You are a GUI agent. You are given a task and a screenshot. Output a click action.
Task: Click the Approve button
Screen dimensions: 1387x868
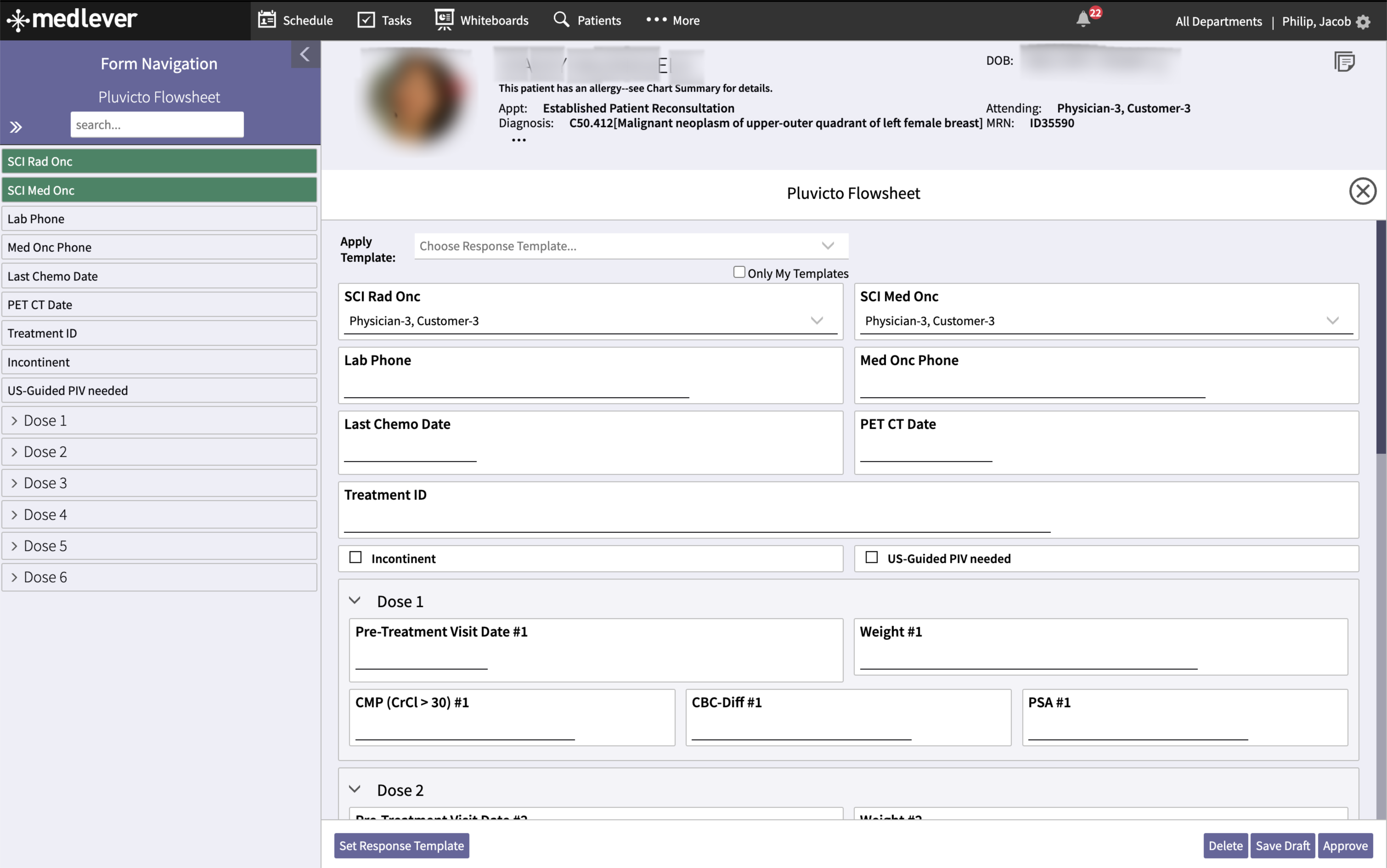[1345, 845]
